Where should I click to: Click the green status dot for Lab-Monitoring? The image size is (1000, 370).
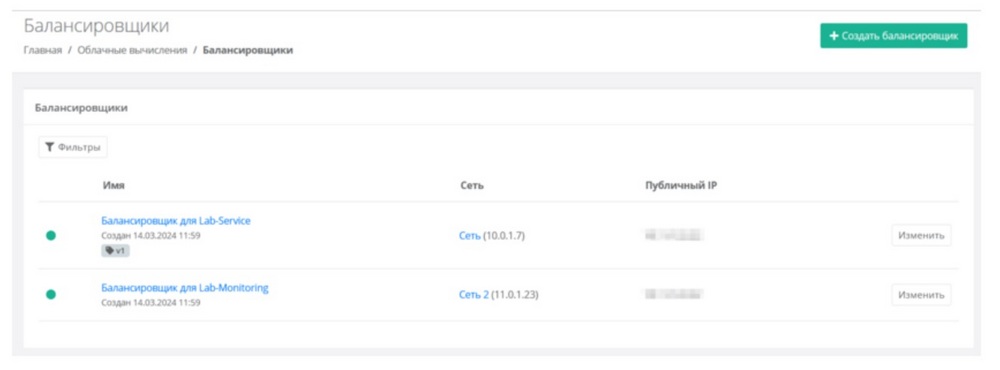click(51, 295)
